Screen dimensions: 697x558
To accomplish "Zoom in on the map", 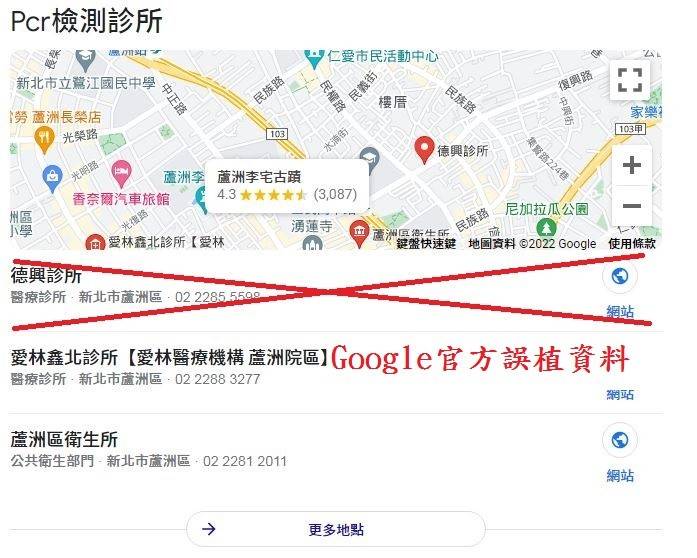I will 632,165.
